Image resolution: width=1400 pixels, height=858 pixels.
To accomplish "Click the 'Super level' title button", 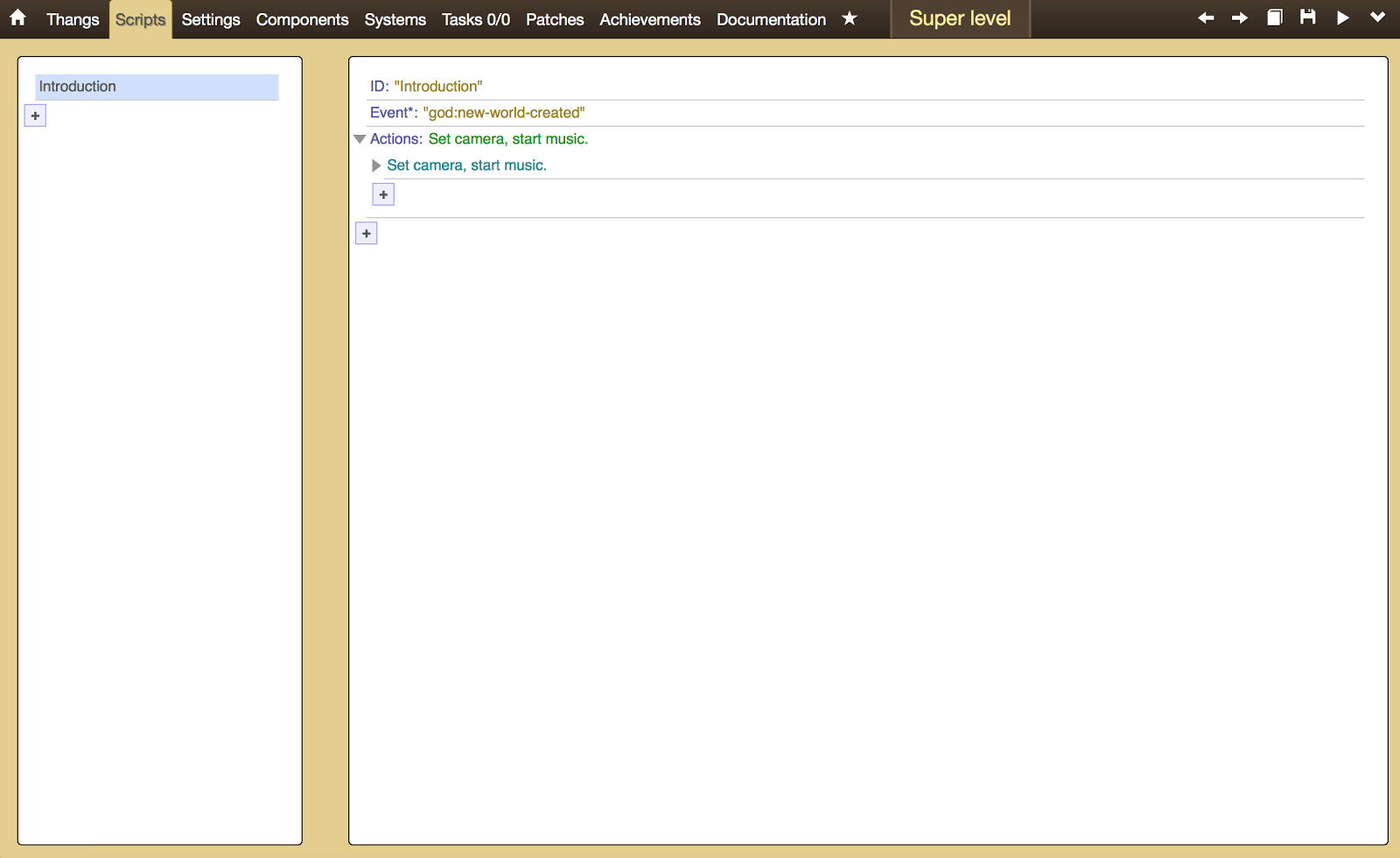I will pos(960,18).
